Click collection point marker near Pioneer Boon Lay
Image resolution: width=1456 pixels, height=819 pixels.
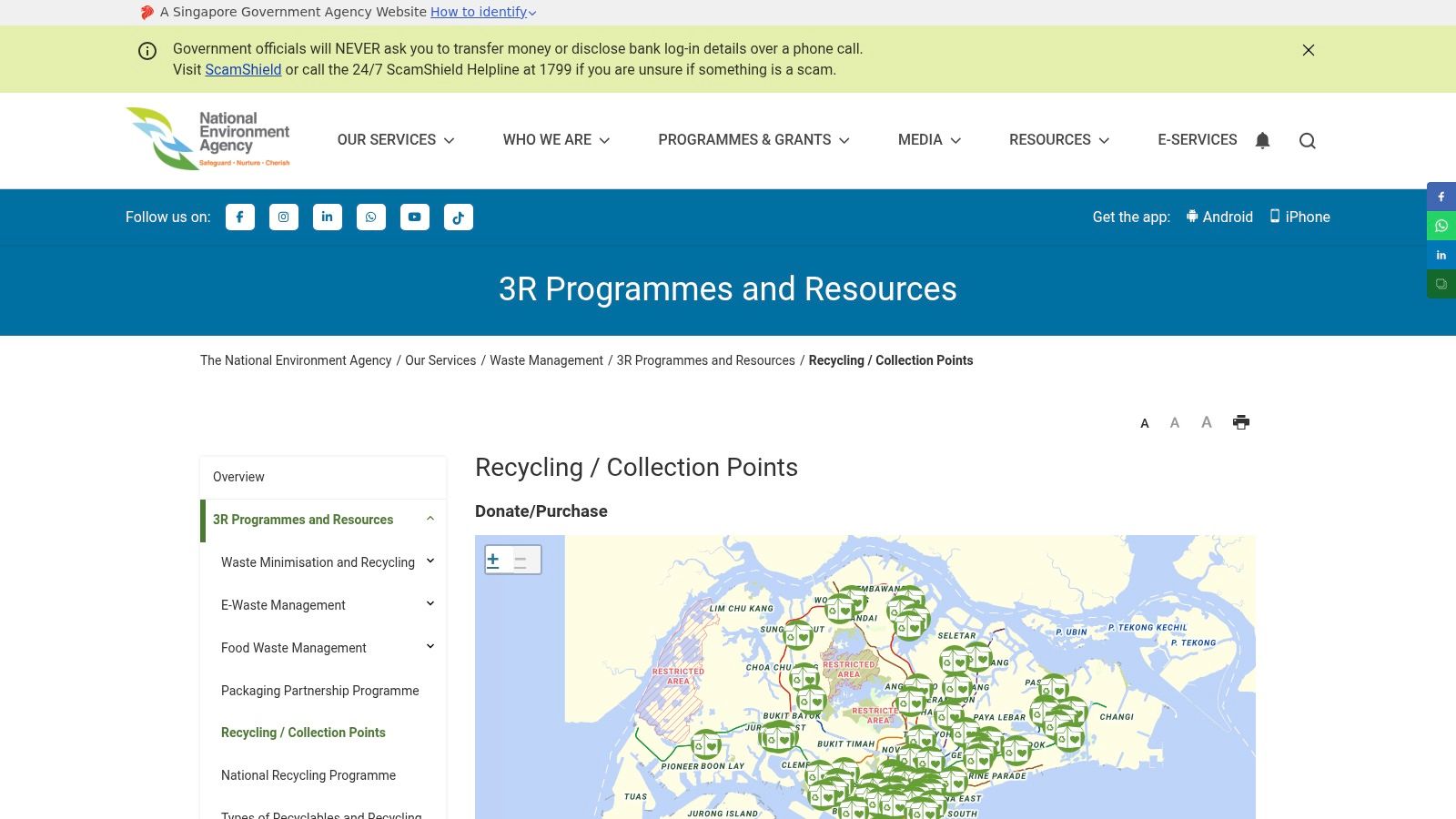click(706, 744)
